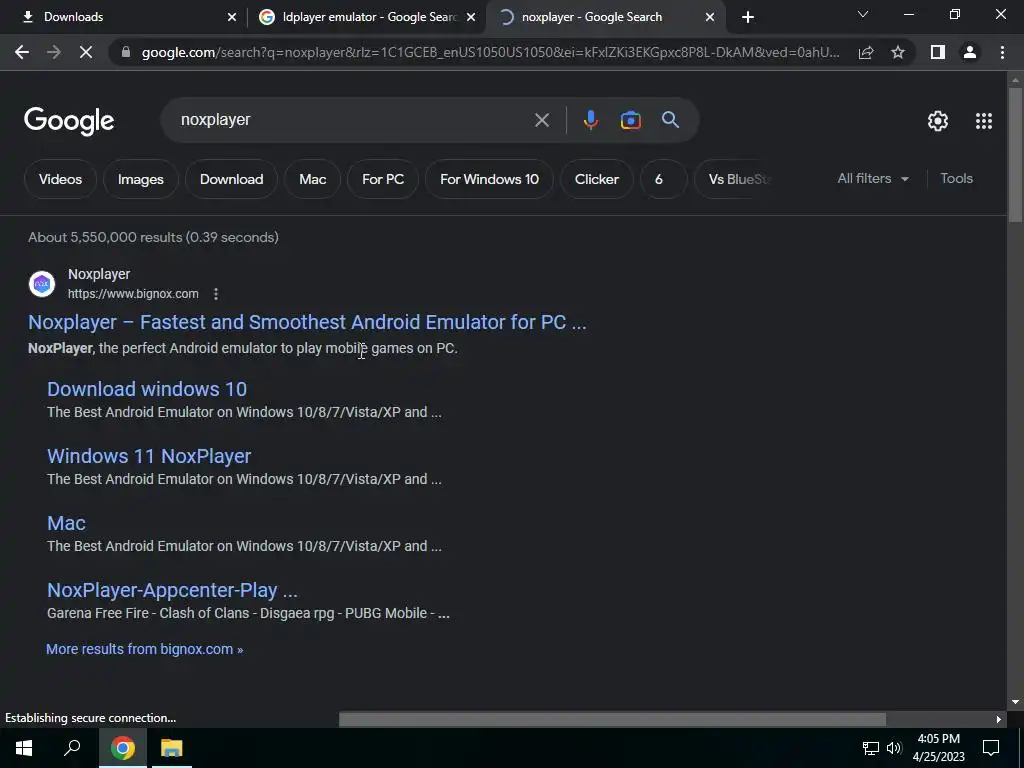Select the Mac filter chip
Screen dimensions: 1024x768
(312, 179)
